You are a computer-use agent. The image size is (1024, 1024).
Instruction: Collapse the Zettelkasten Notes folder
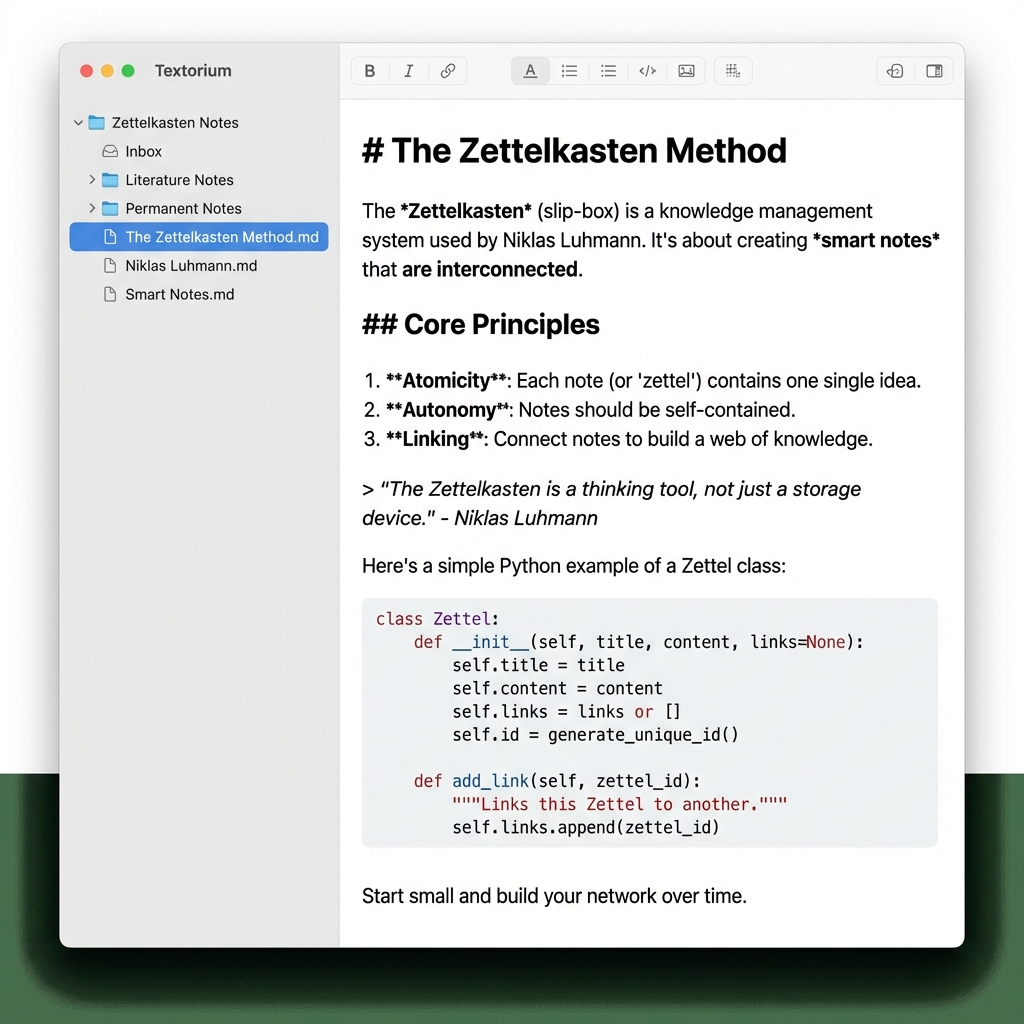78,122
